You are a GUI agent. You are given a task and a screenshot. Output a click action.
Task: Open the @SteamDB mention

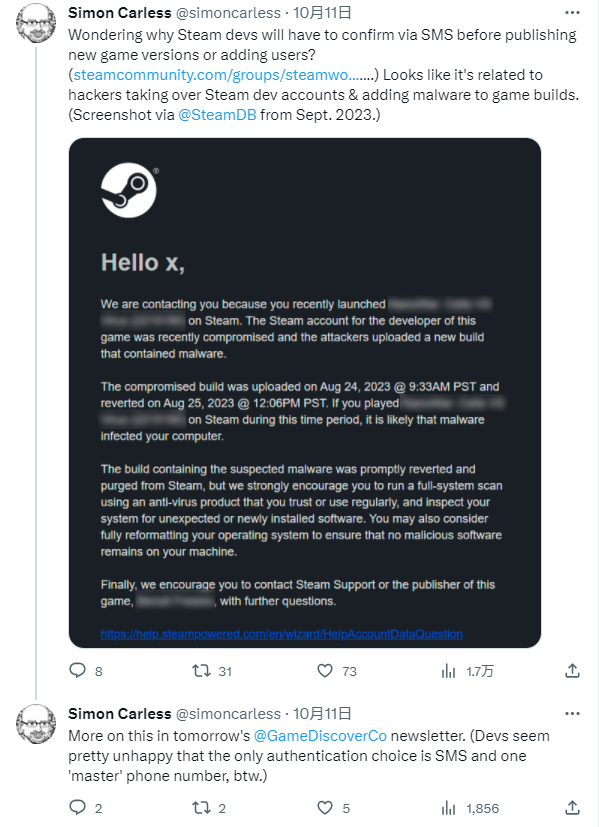coord(217,114)
